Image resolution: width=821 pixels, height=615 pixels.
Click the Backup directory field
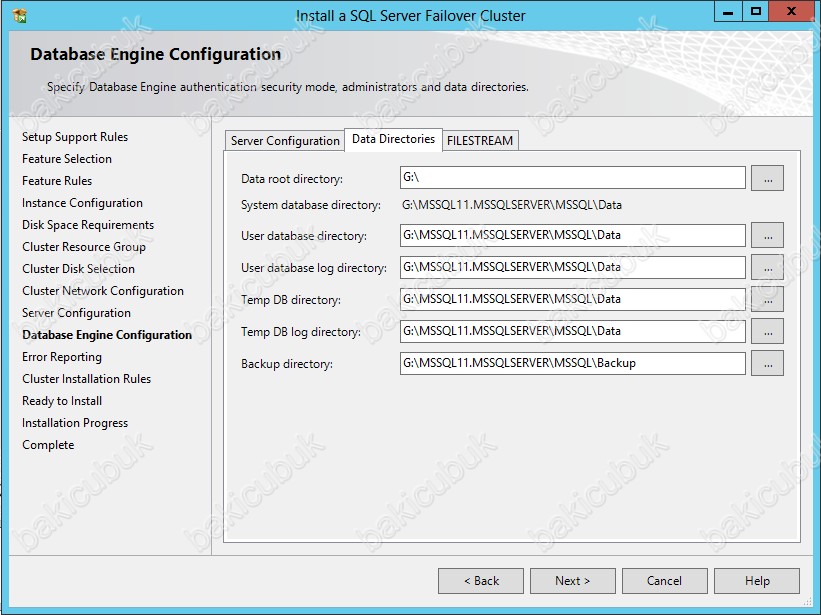572,363
